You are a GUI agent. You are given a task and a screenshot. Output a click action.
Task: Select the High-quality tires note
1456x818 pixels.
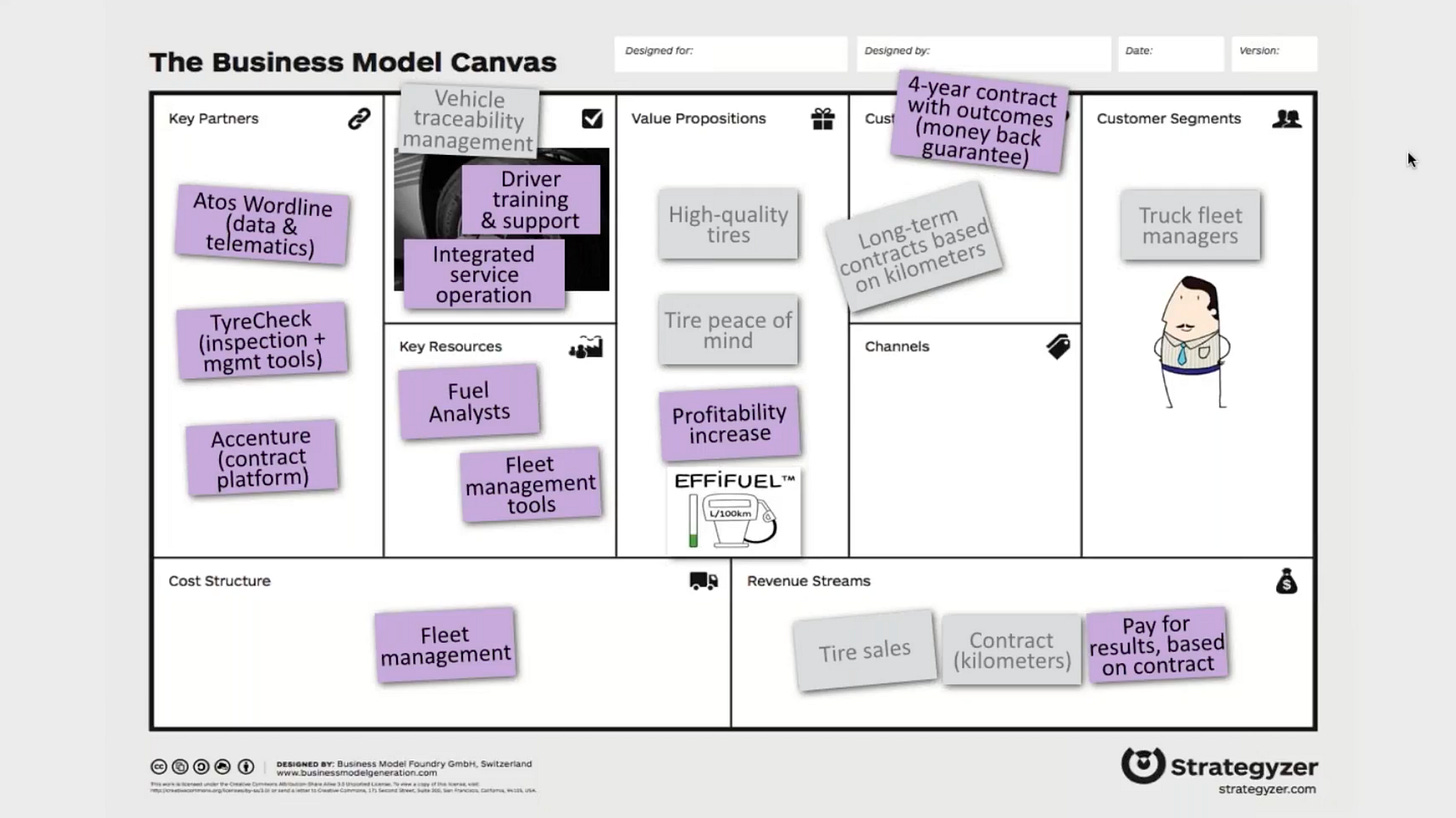coord(728,224)
